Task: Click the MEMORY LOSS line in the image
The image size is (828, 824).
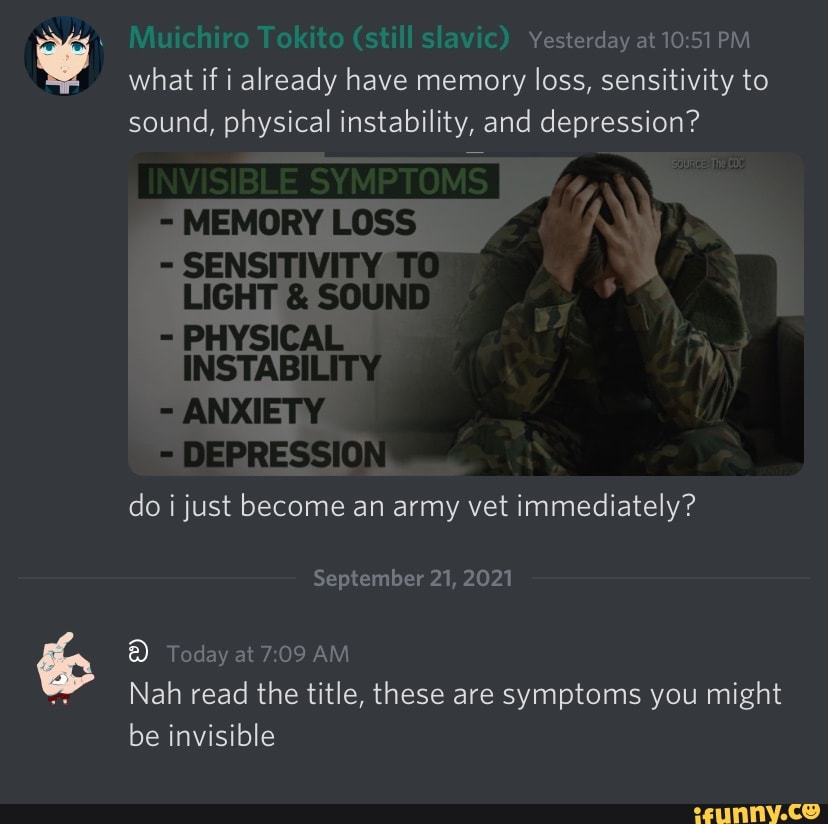Action: pyautogui.click(x=288, y=222)
